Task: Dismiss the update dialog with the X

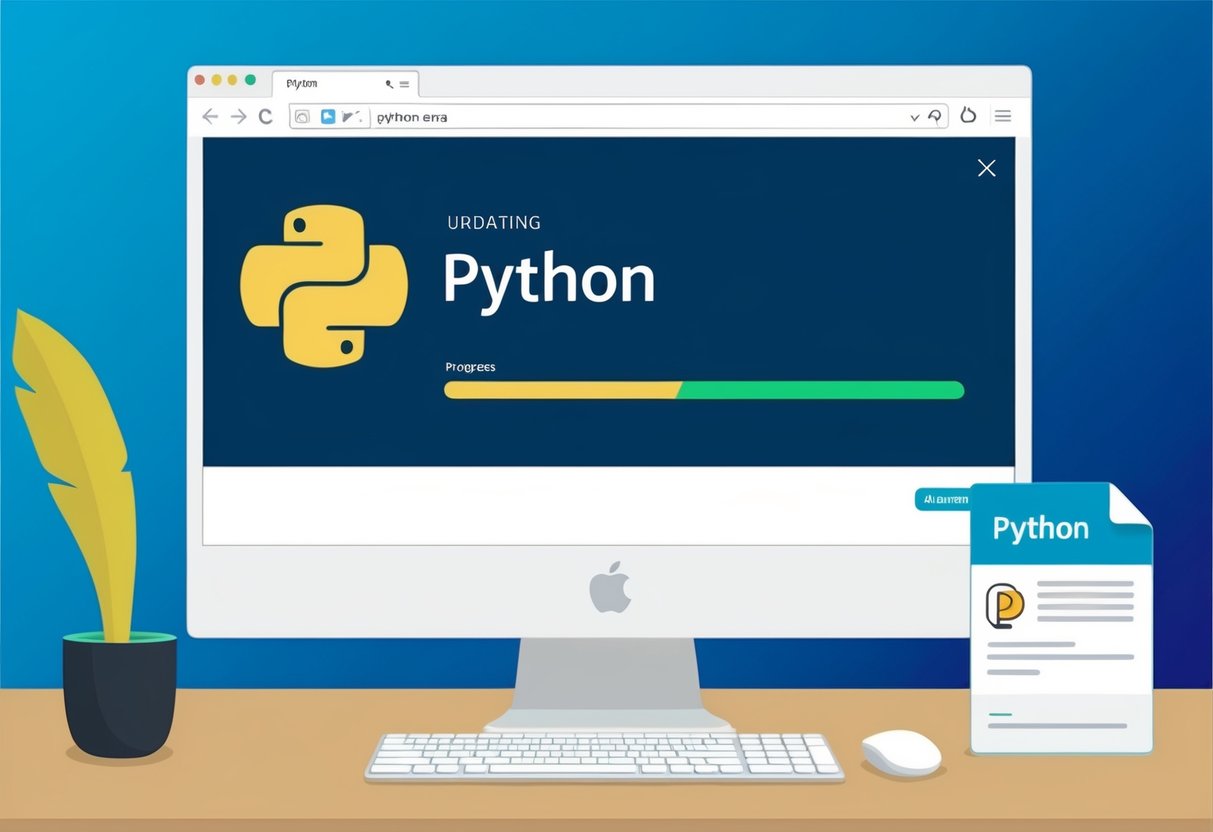Action: (986, 168)
